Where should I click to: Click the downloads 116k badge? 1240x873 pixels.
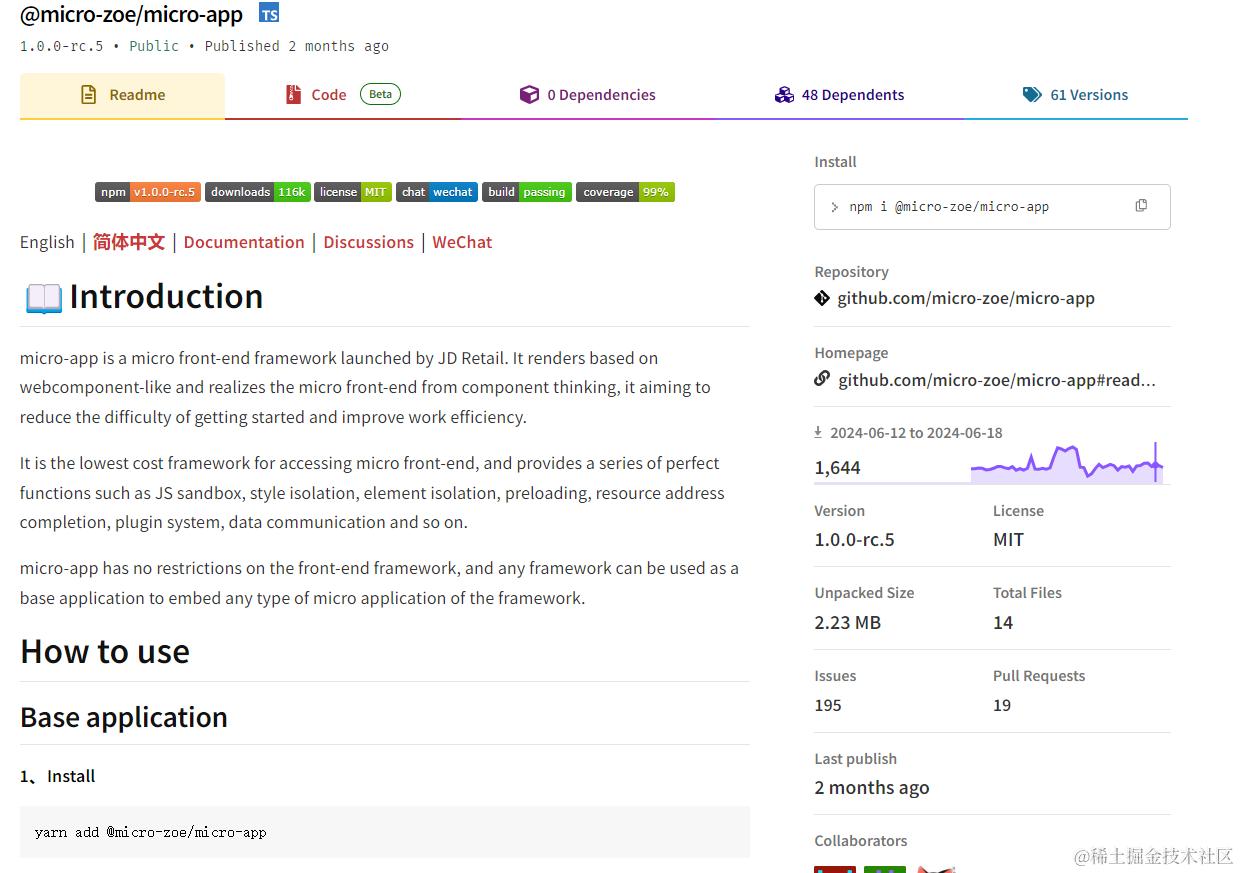pos(257,192)
